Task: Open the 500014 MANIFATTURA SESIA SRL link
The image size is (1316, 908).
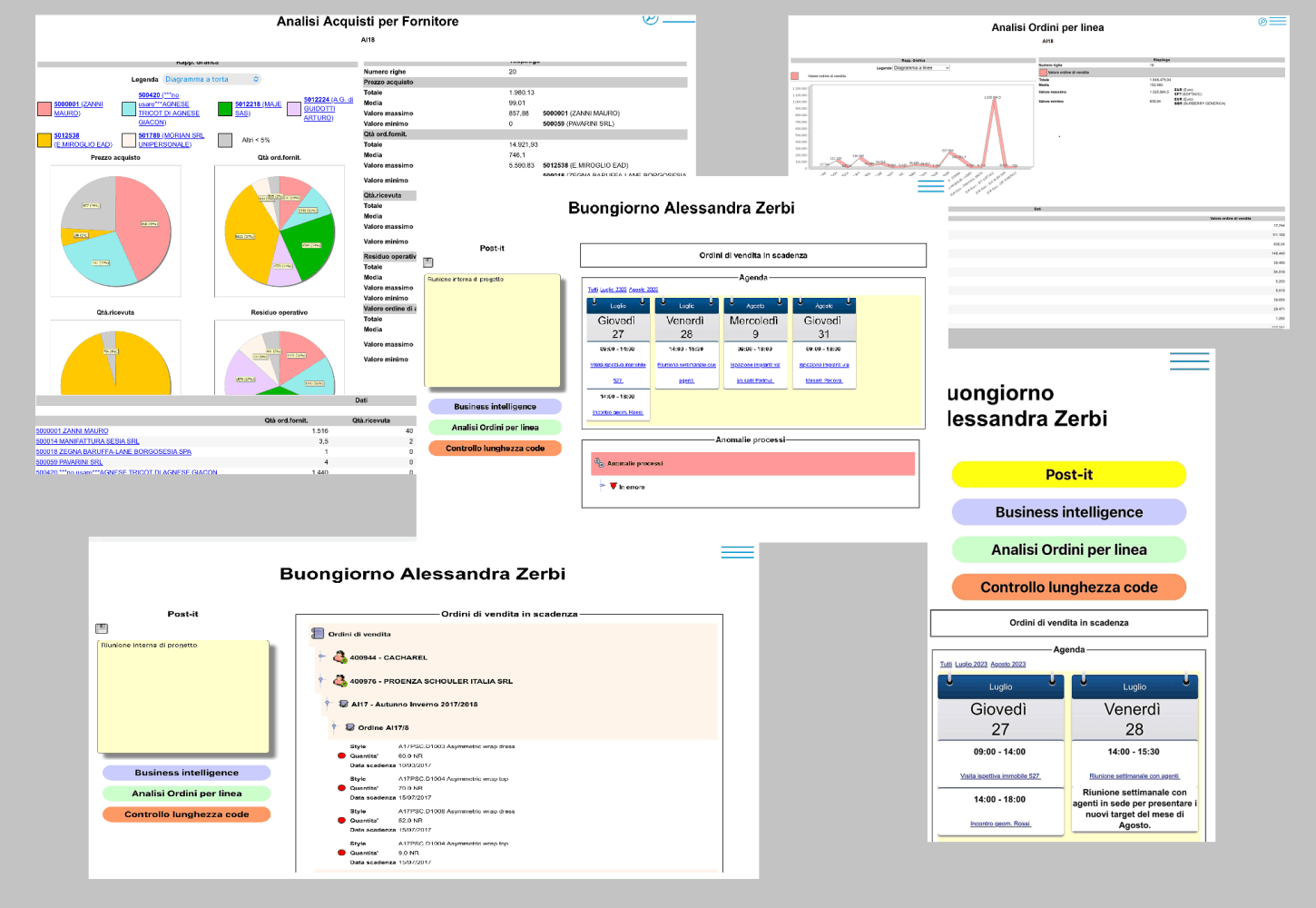Action: coord(87,441)
